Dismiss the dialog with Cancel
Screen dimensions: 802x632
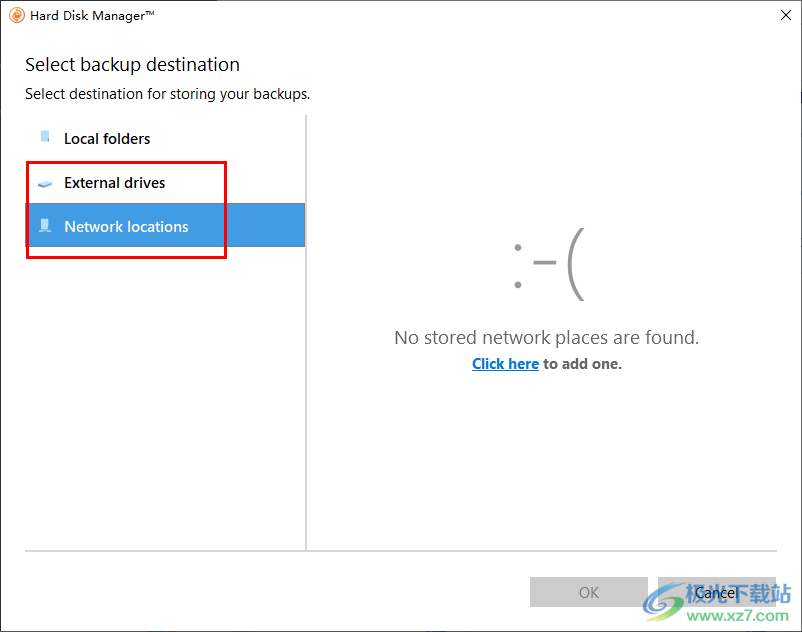717,592
